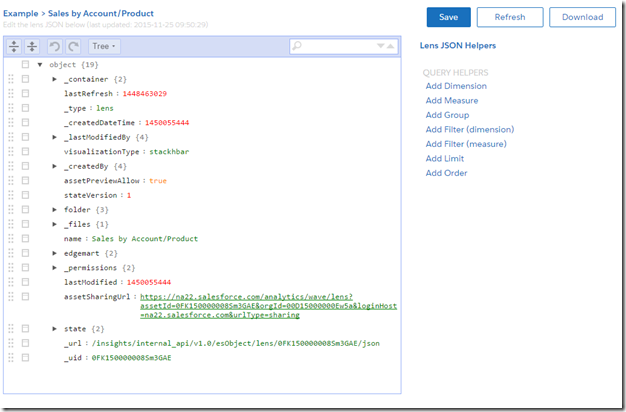Open action menu box for stateVersion row

click(26, 195)
